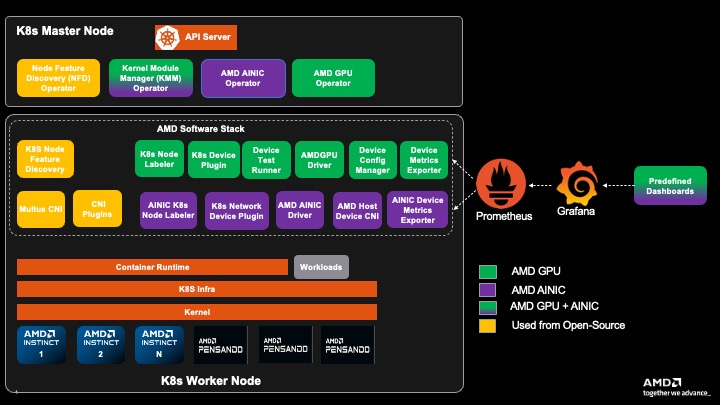Select the AMD AINIC Operator box

[x=242, y=78]
